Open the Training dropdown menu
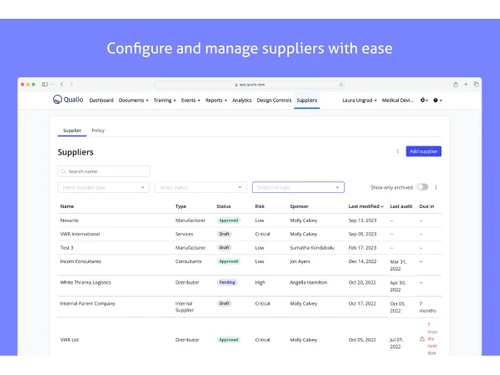 click(164, 100)
